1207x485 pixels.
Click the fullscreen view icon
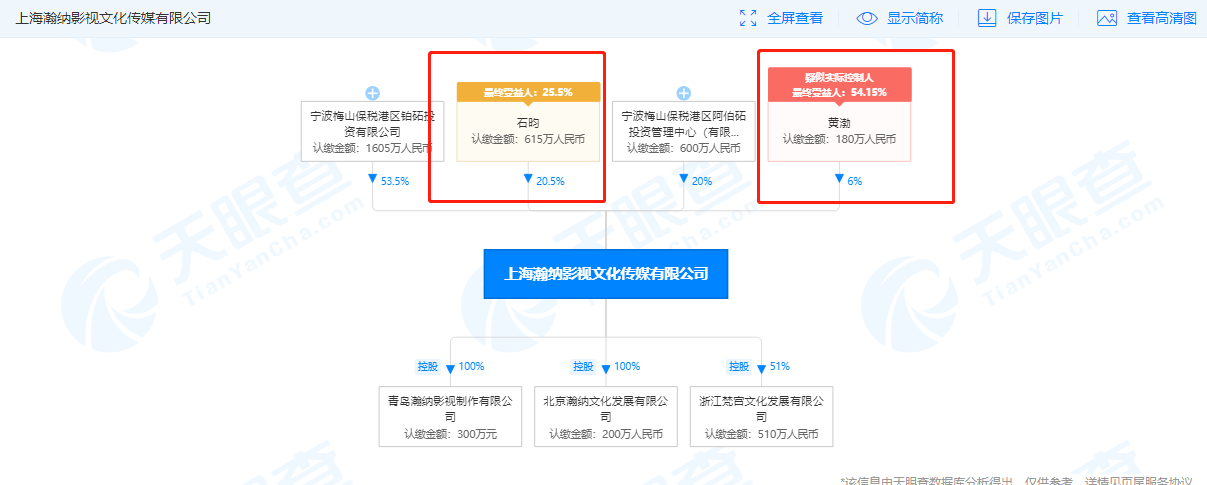coord(748,18)
